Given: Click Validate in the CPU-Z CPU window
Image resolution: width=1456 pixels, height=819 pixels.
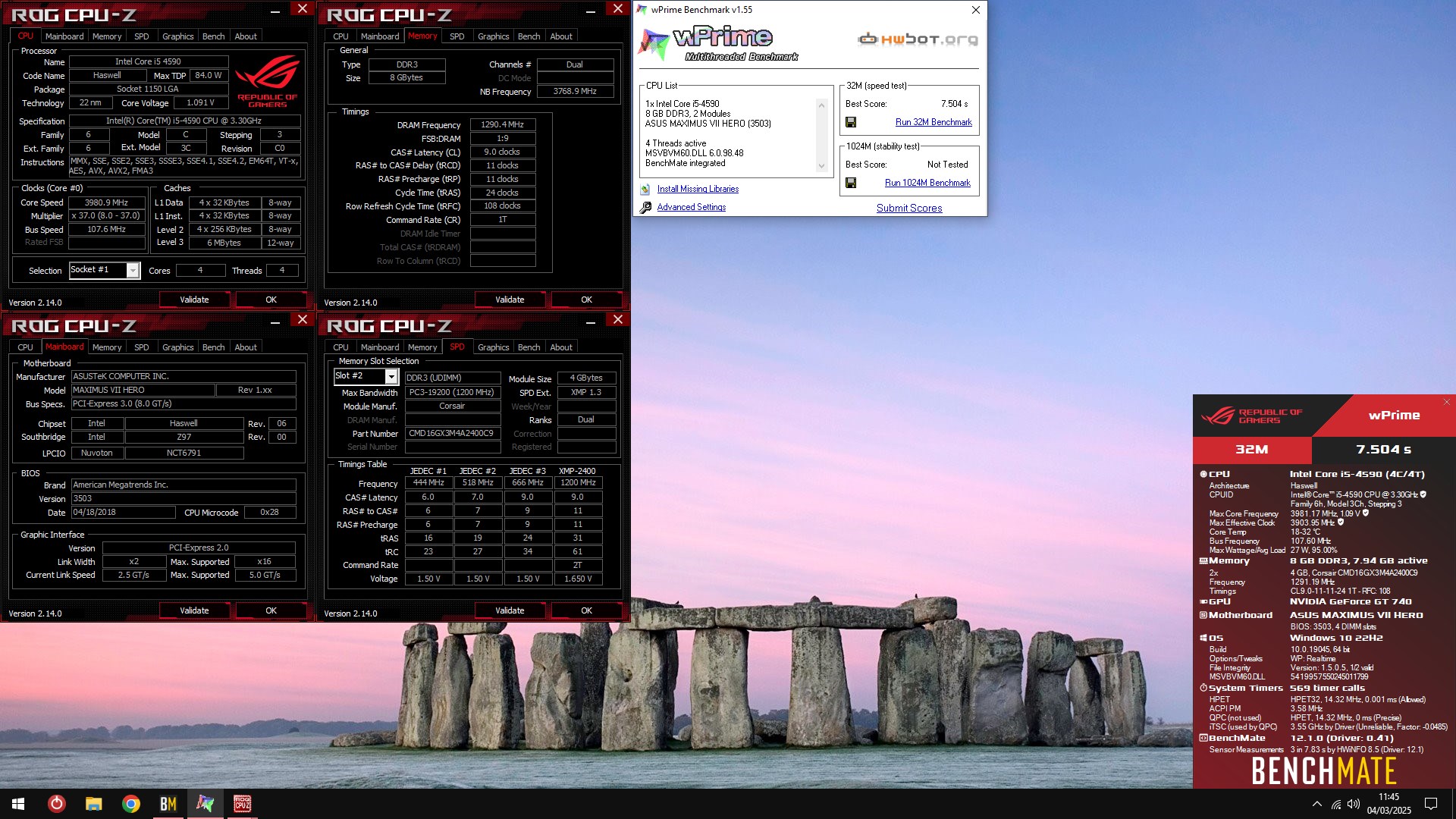Looking at the screenshot, I should point(194,300).
